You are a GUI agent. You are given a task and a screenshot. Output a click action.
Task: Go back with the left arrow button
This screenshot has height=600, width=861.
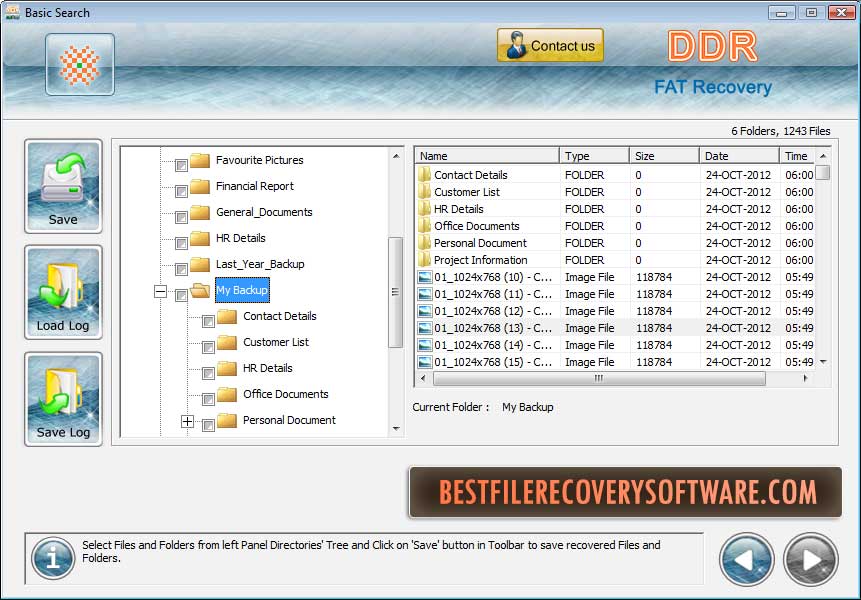point(746,559)
